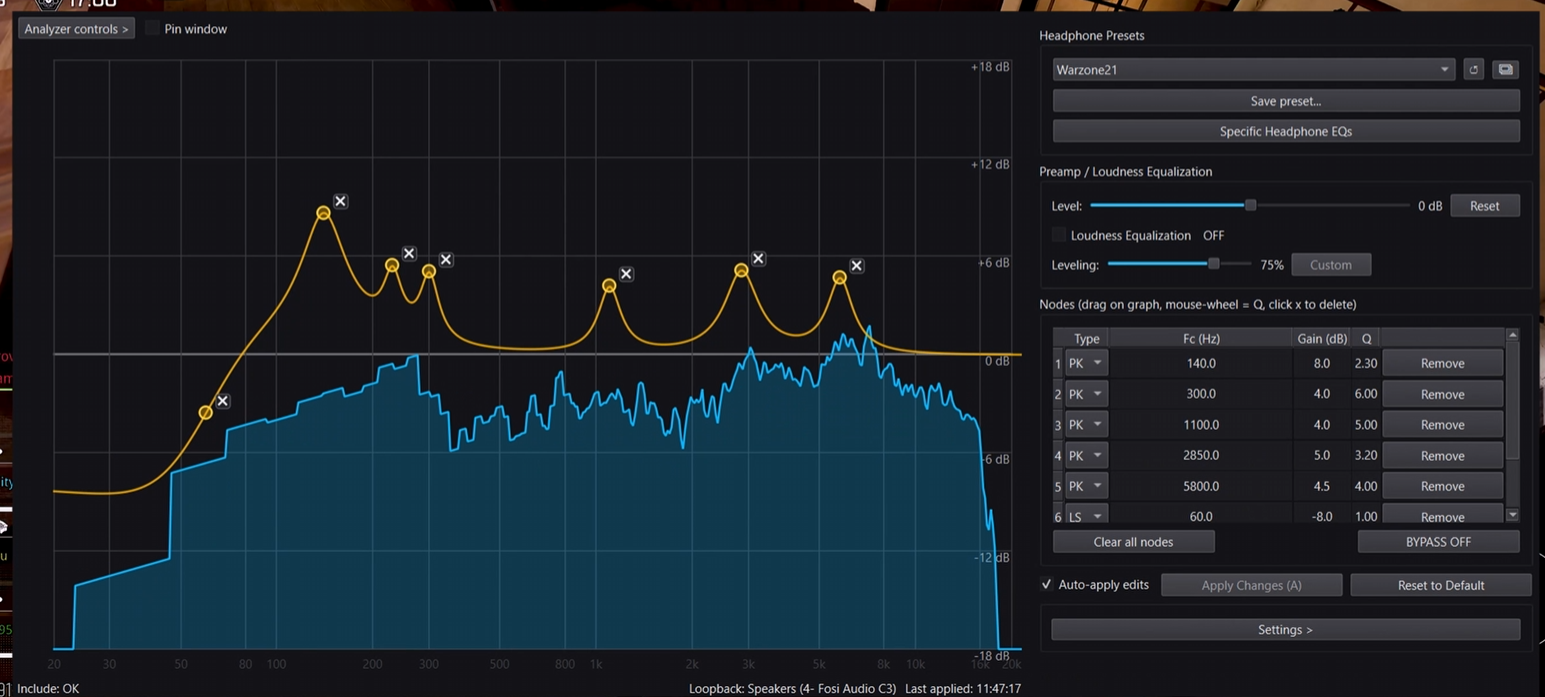This screenshot has width=1545, height=697.
Task: Select the 60 Hz low-shelf node handle
Action: (x=206, y=413)
